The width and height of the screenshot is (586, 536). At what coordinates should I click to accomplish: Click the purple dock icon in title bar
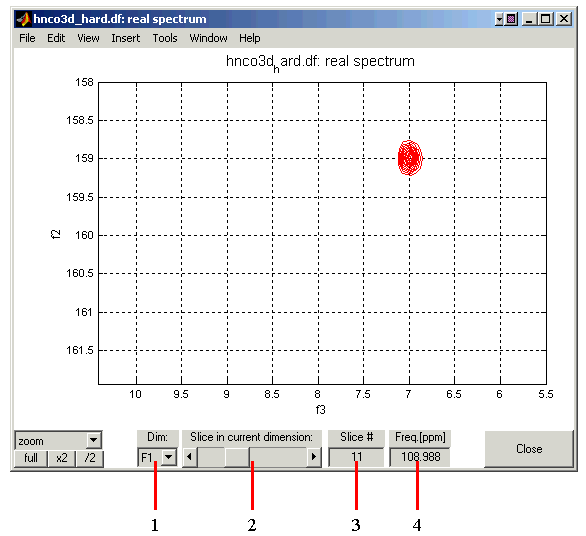click(x=511, y=19)
